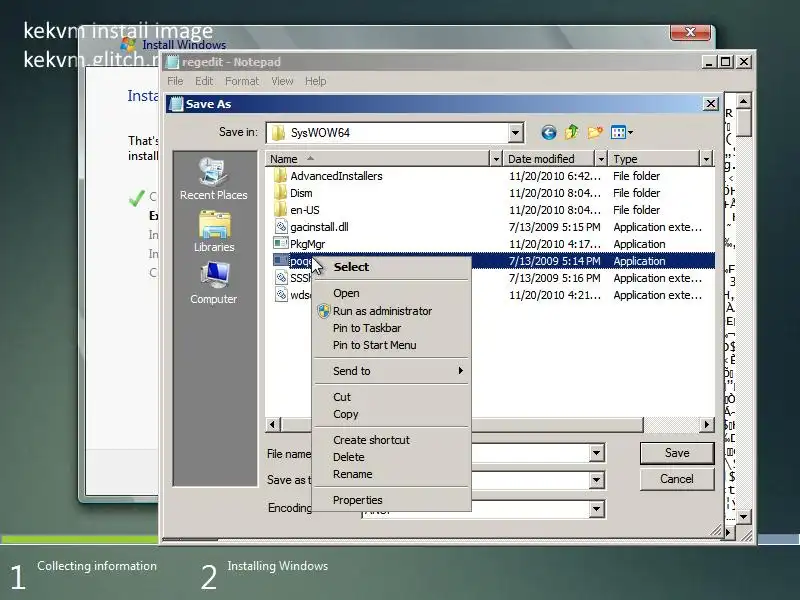Click the File name input field
The height and width of the screenshot is (600, 800).
tap(483, 453)
